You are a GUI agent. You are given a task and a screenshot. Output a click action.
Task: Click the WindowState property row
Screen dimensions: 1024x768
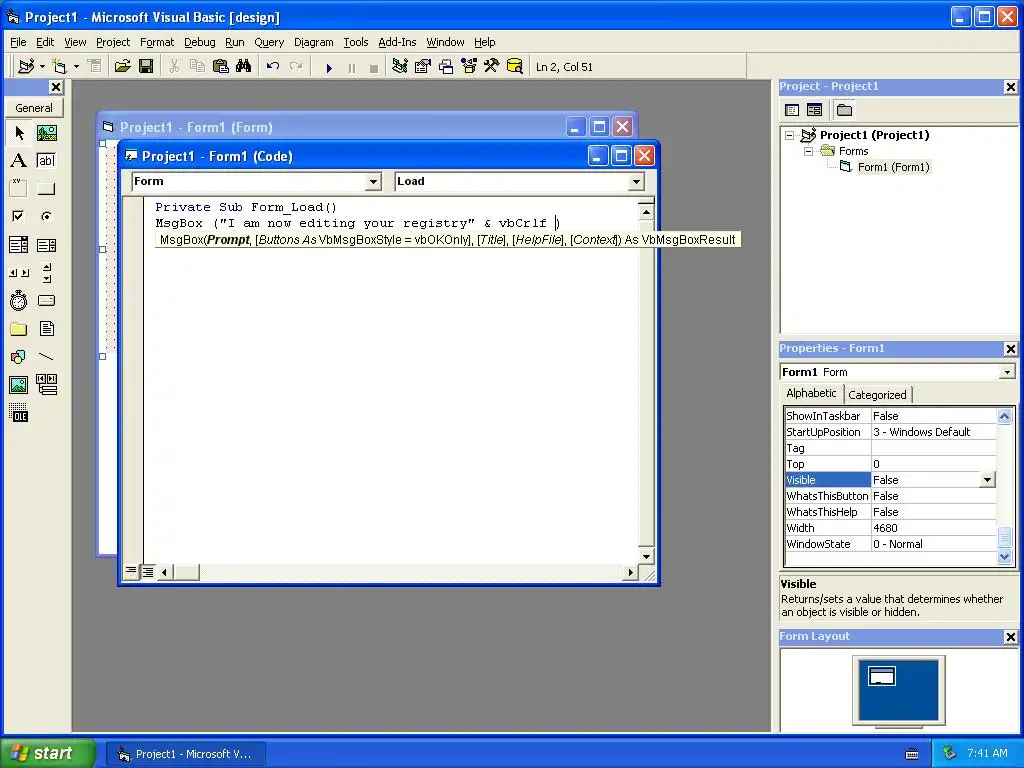(x=890, y=544)
